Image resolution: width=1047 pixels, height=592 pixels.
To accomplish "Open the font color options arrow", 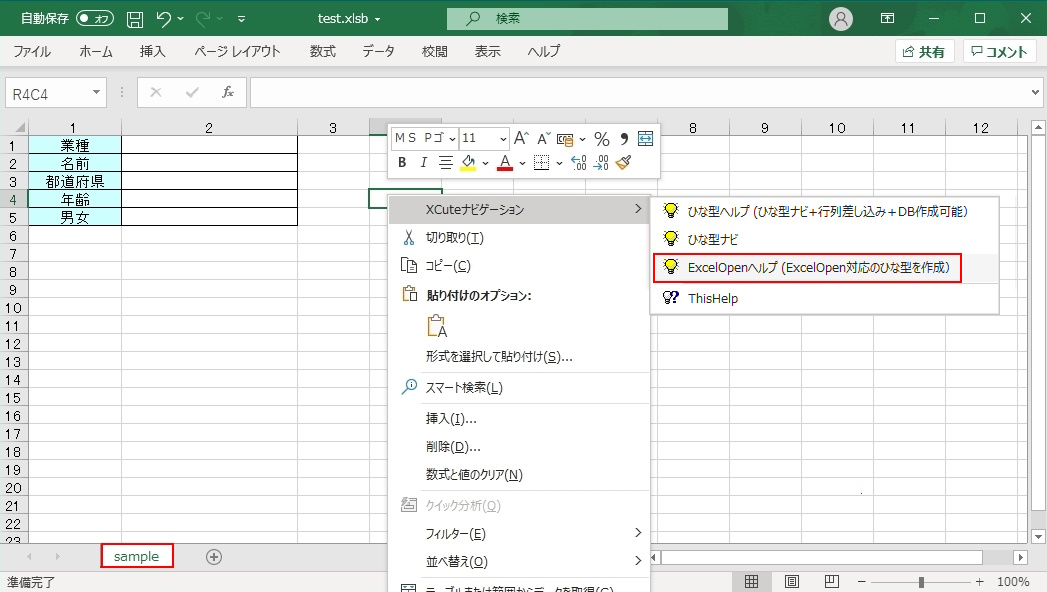I will tap(522, 162).
